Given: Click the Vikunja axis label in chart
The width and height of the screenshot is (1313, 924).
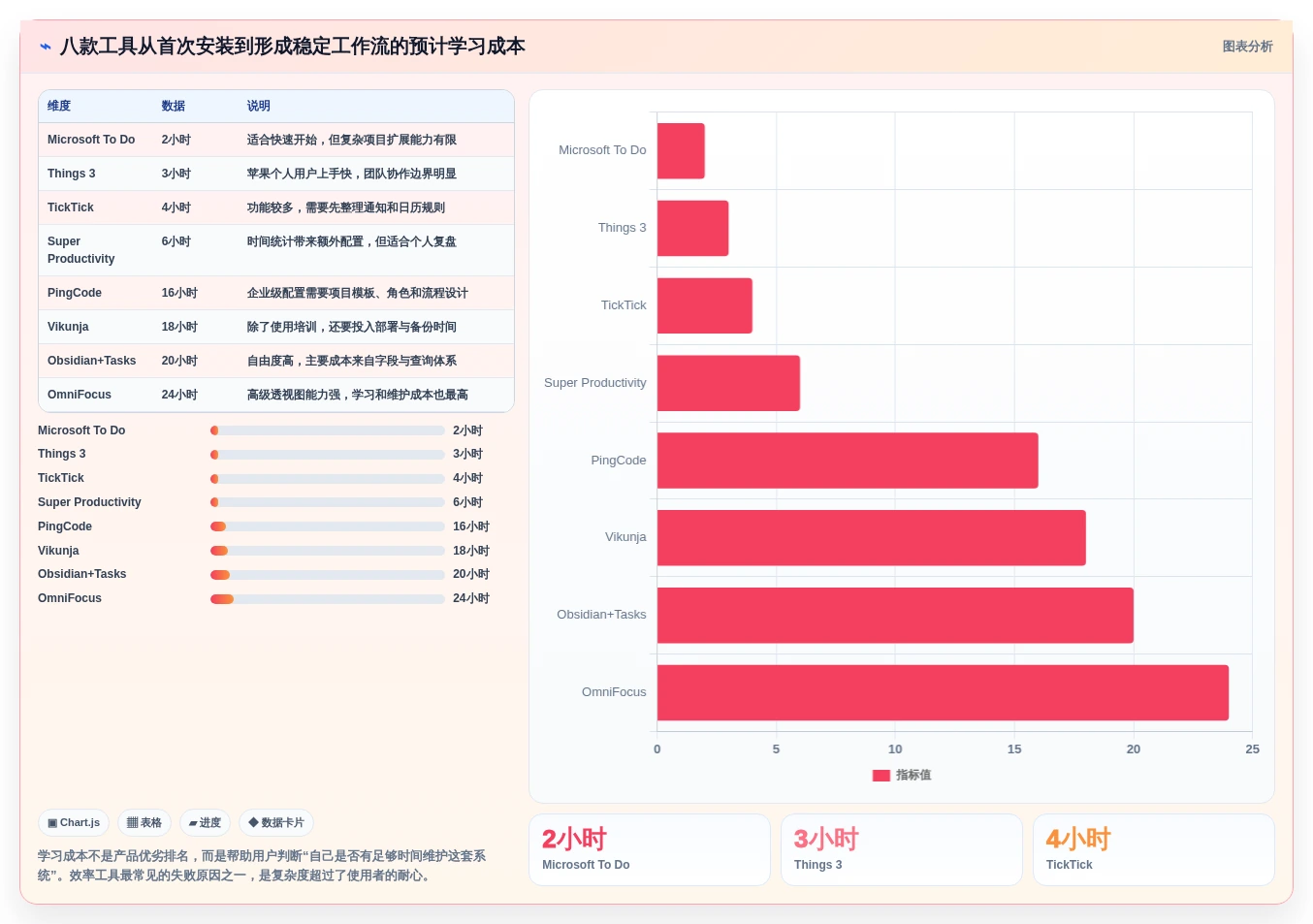Looking at the screenshot, I should [x=625, y=537].
